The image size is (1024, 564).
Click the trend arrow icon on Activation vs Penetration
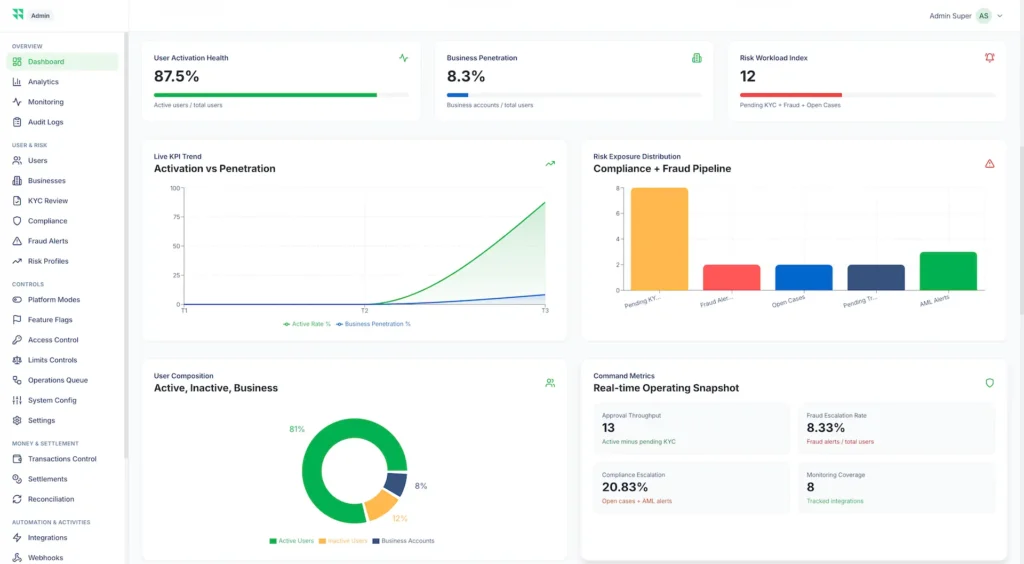[551, 164]
